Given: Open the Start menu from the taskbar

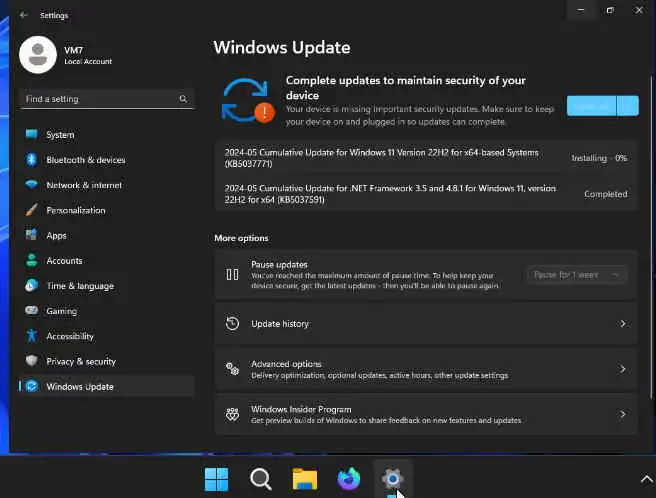Looking at the screenshot, I should 216,479.
